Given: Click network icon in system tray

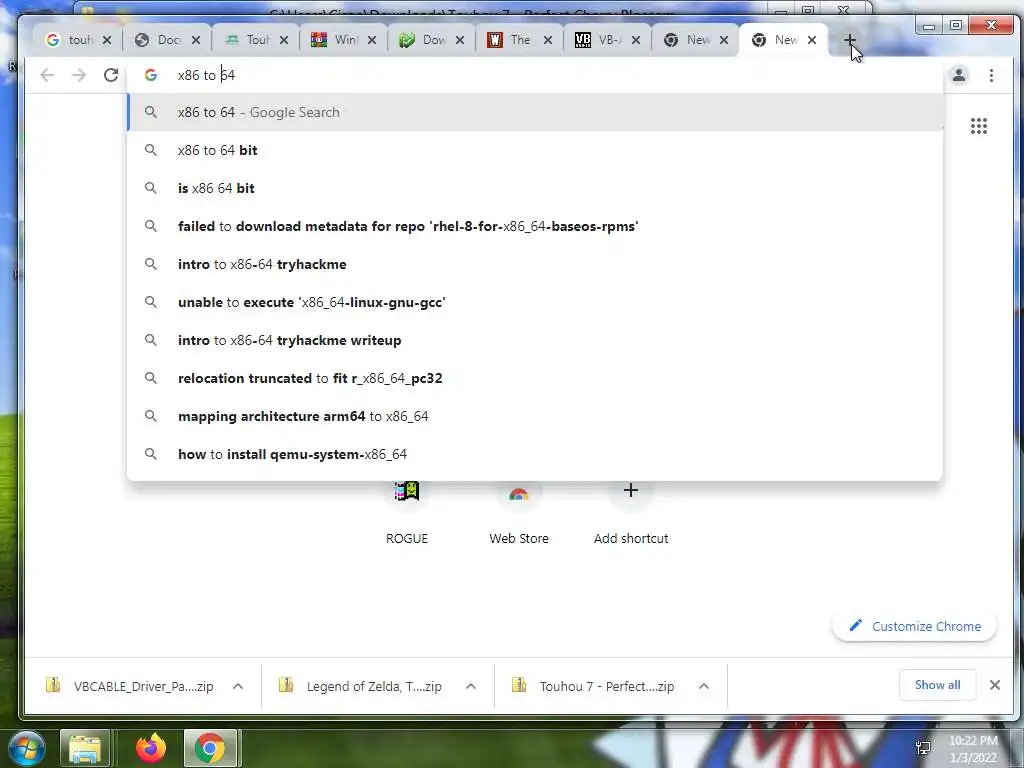Looking at the screenshot, I should tap(923, 748).
